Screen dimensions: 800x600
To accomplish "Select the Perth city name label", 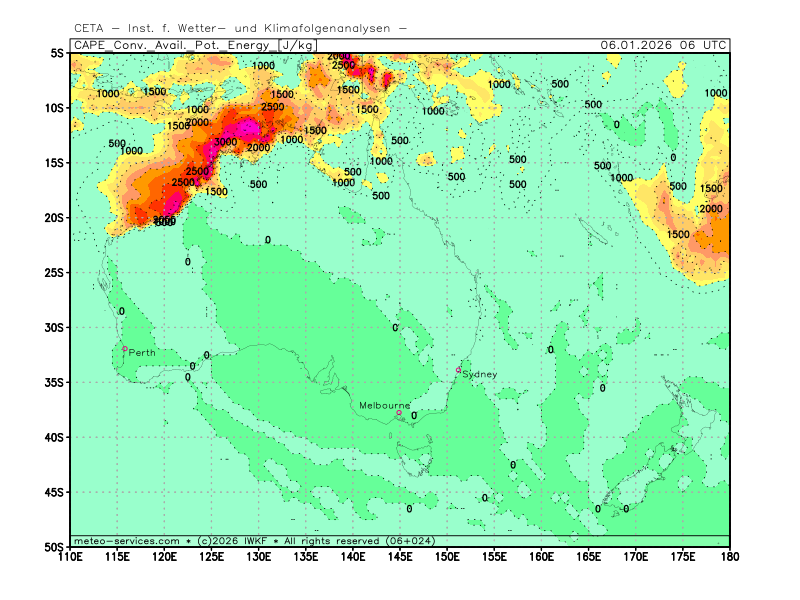I will [x=142, y=353].
